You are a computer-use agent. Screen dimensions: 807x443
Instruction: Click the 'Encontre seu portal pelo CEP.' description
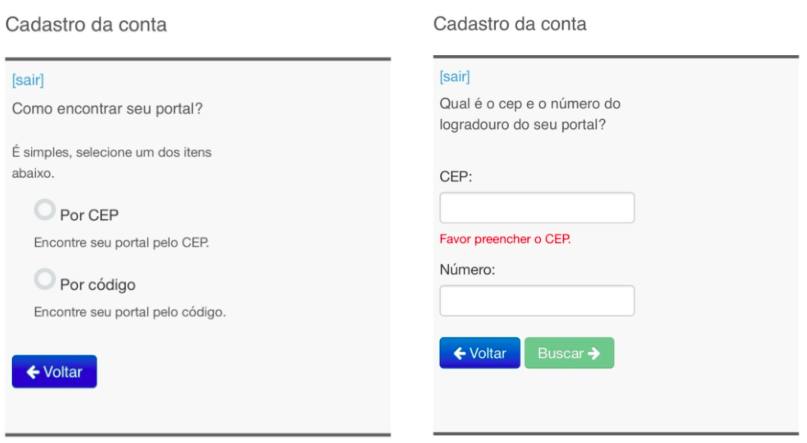pos(121,243)
